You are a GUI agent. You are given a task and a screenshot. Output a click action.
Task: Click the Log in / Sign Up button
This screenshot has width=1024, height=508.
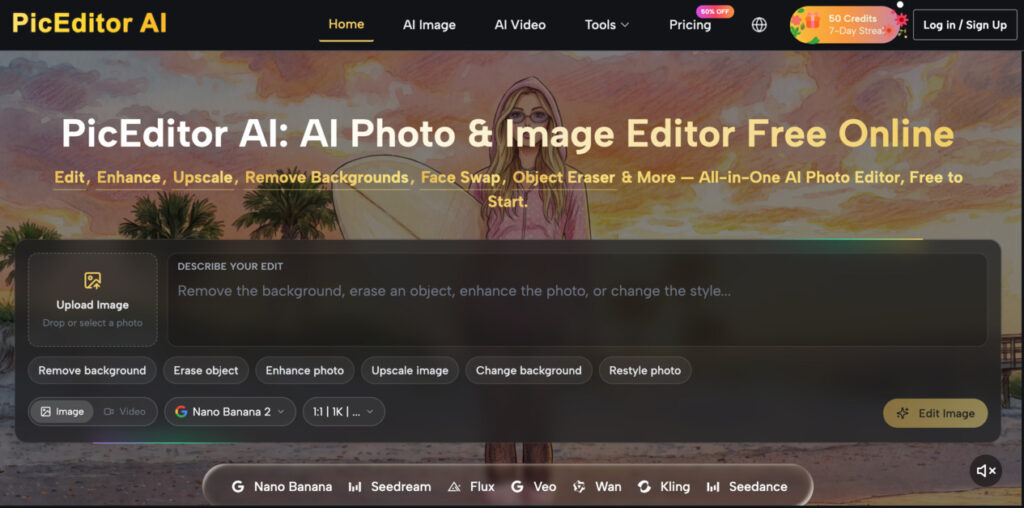[x=965, y=25]
